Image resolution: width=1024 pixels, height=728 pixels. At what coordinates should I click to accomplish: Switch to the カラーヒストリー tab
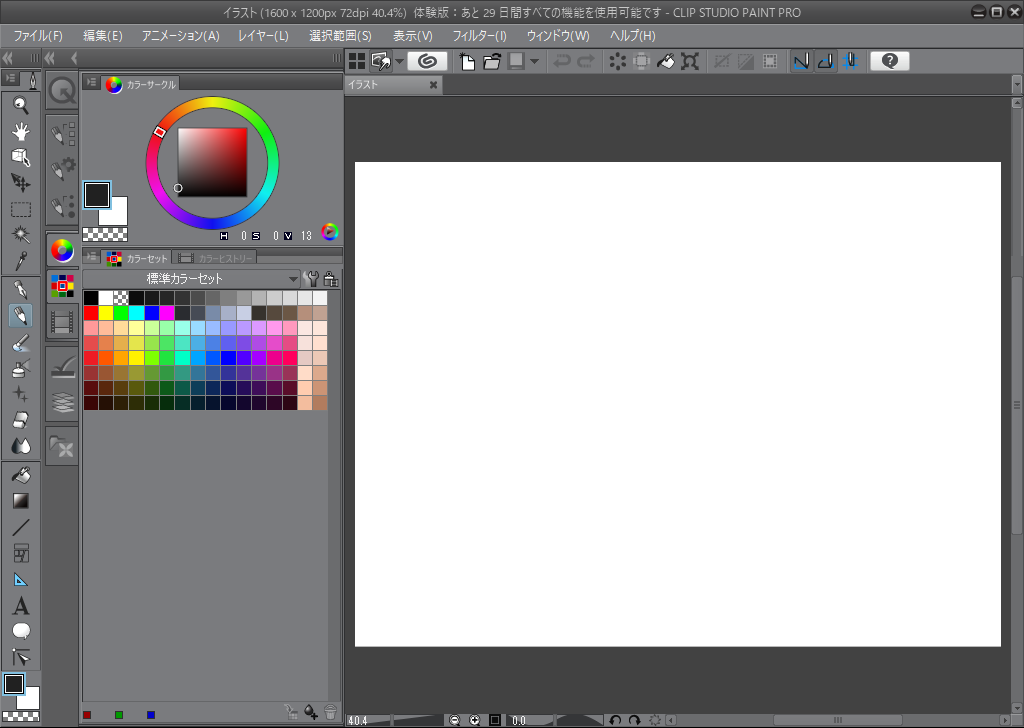click(x=225, y=257)
